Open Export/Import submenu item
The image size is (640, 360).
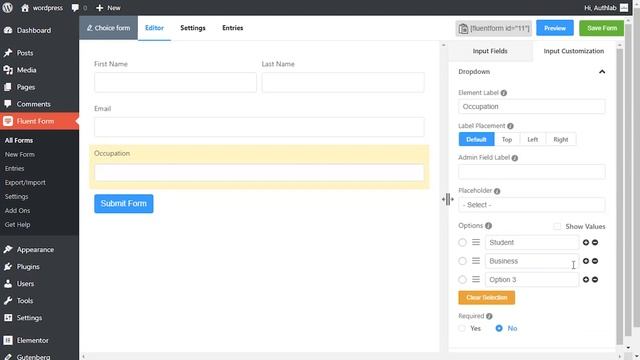point(25,182)
